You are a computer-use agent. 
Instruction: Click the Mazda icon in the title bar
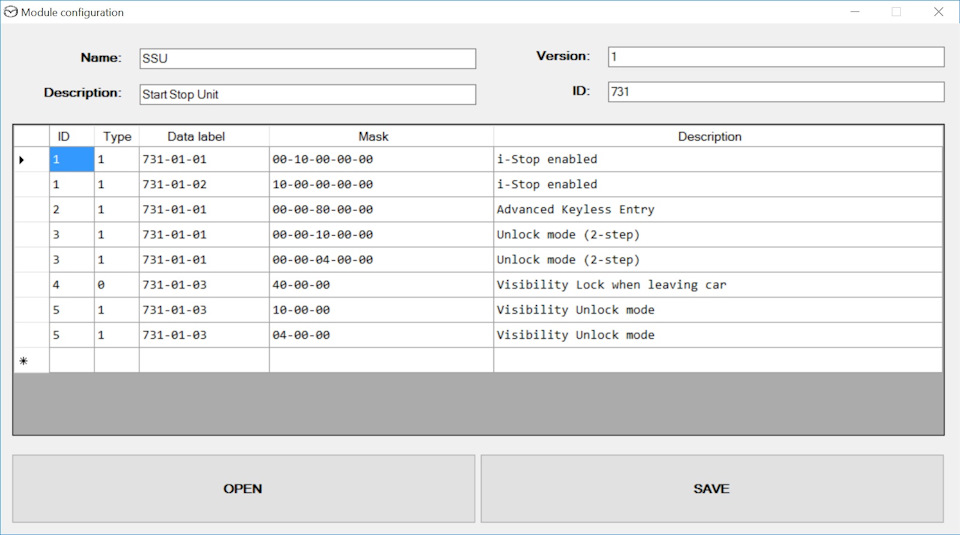click(x=11, y=12)
